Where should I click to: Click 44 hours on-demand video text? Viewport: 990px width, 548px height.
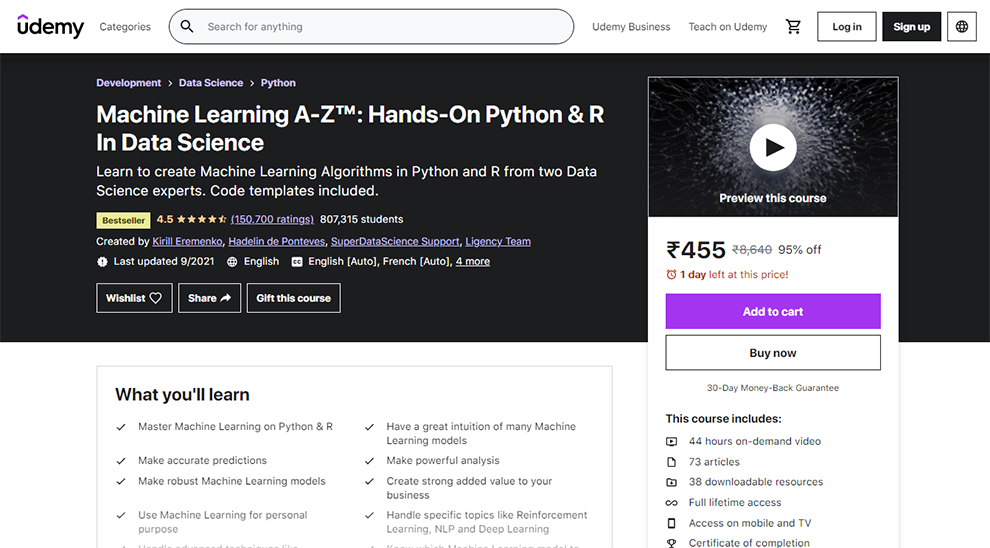pos(754,441)
